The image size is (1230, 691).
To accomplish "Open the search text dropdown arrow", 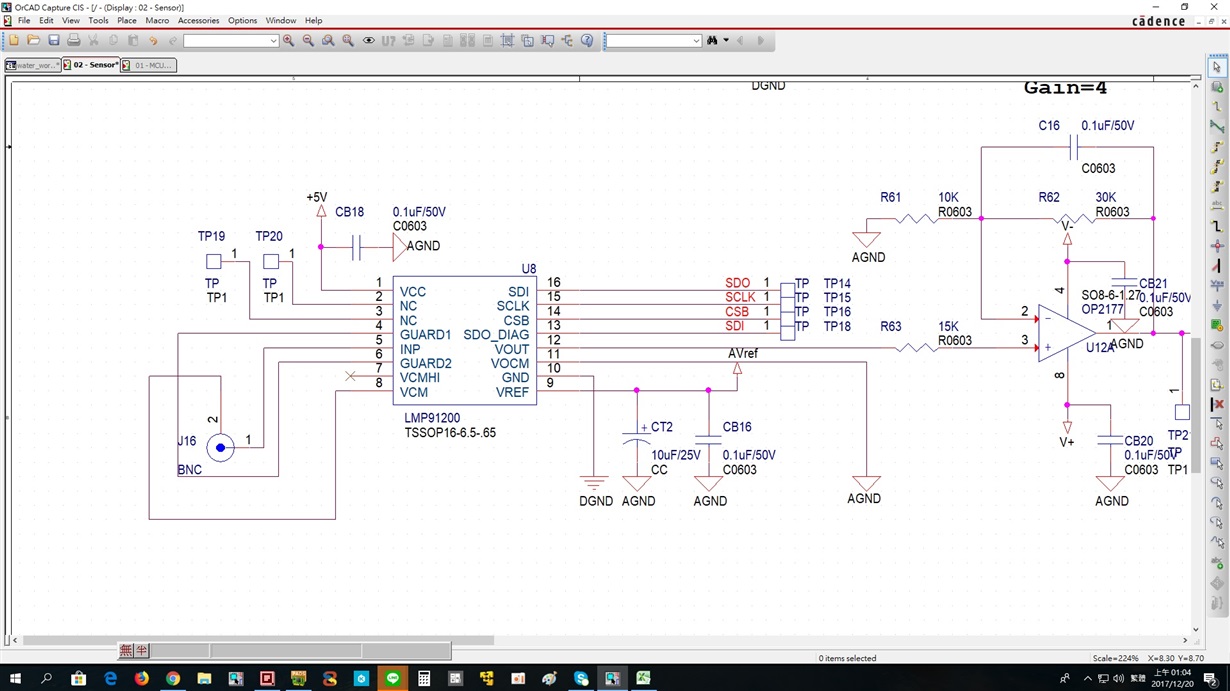I will click(696, 41).
